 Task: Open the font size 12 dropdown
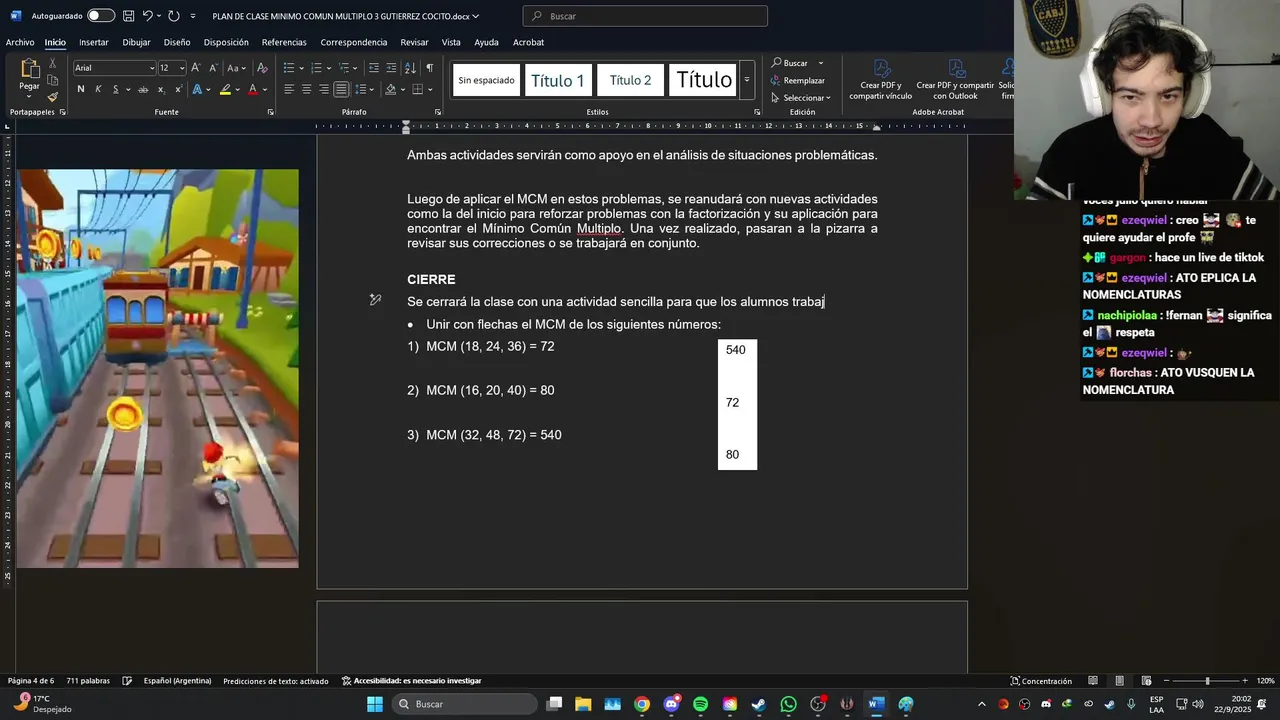[181, 68]
